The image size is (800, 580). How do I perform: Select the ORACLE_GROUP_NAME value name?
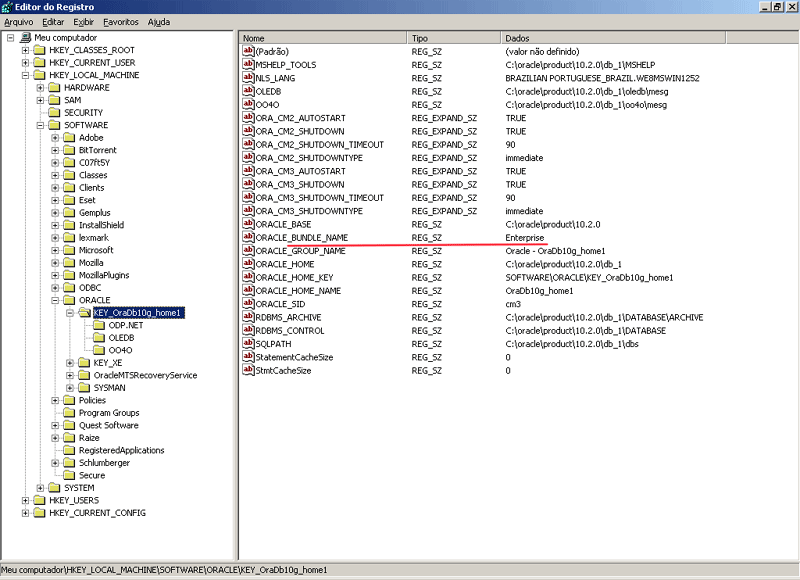pos(300,251)
